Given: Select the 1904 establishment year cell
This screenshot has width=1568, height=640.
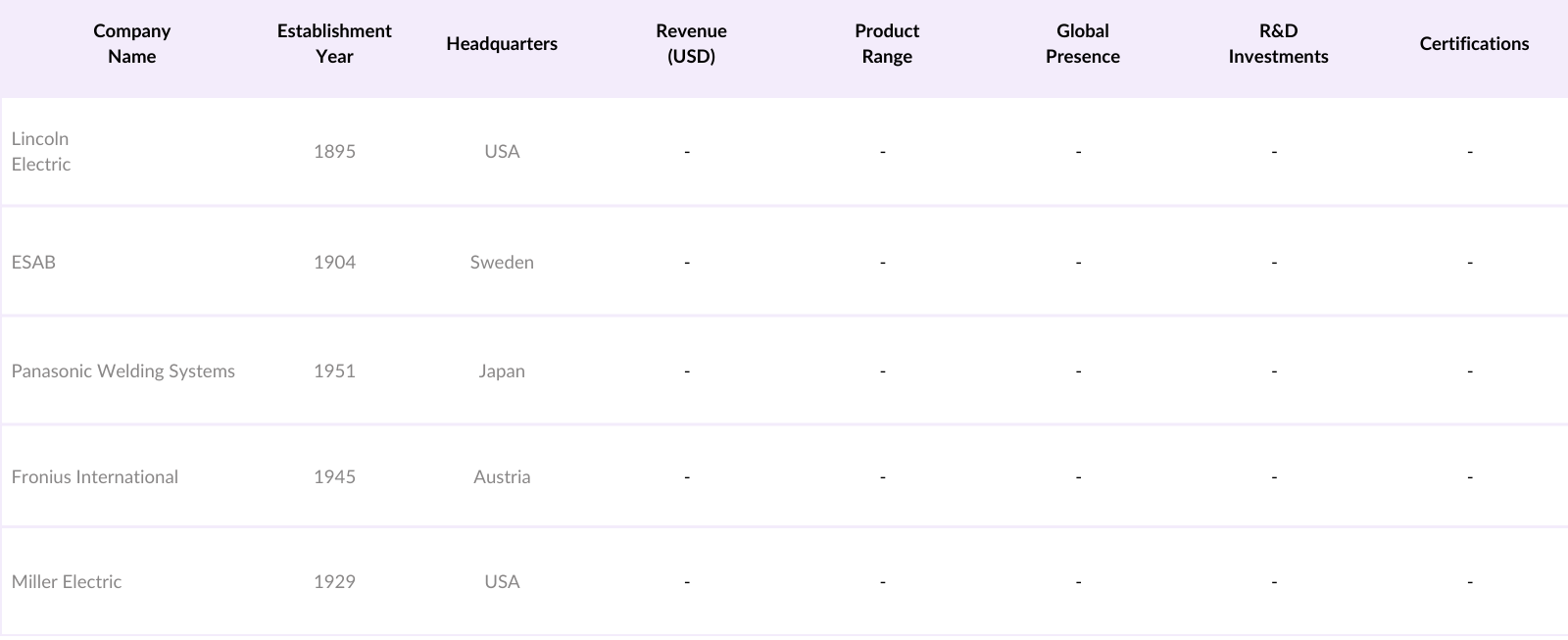Looking at the screenshot, I should (x=334, y=263).
